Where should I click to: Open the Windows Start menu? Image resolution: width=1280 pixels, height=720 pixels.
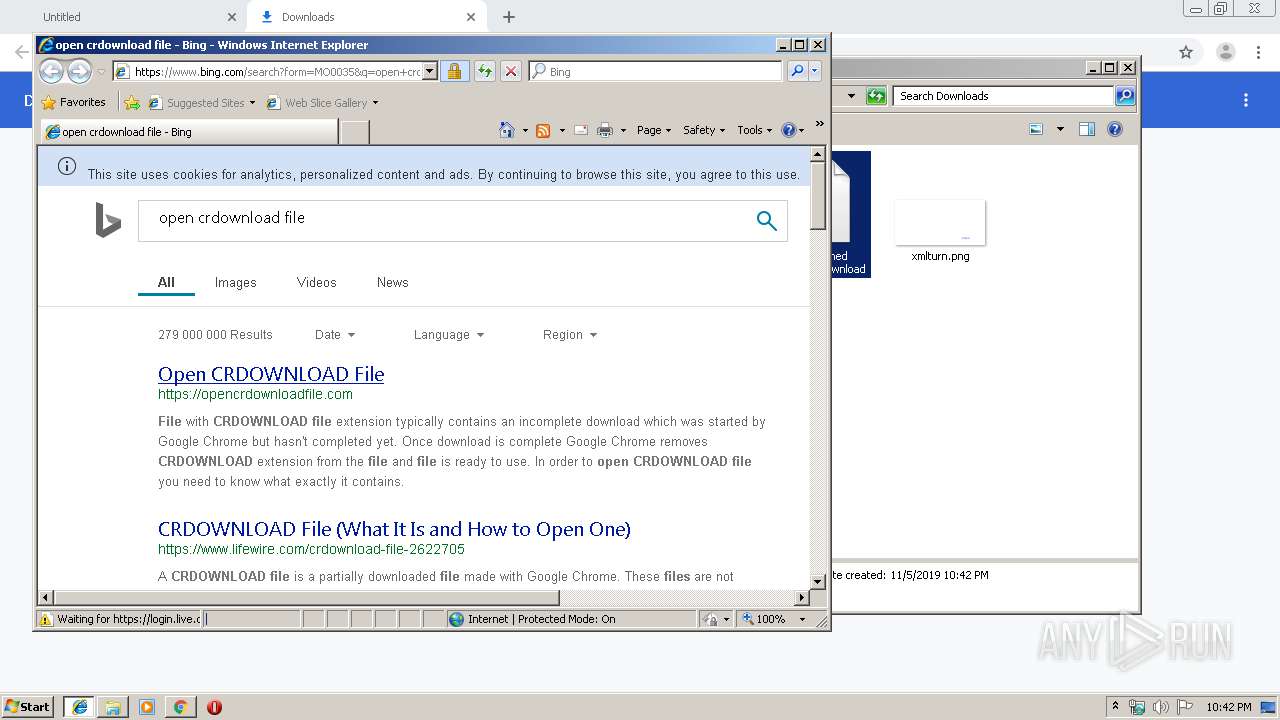(27, 706)
